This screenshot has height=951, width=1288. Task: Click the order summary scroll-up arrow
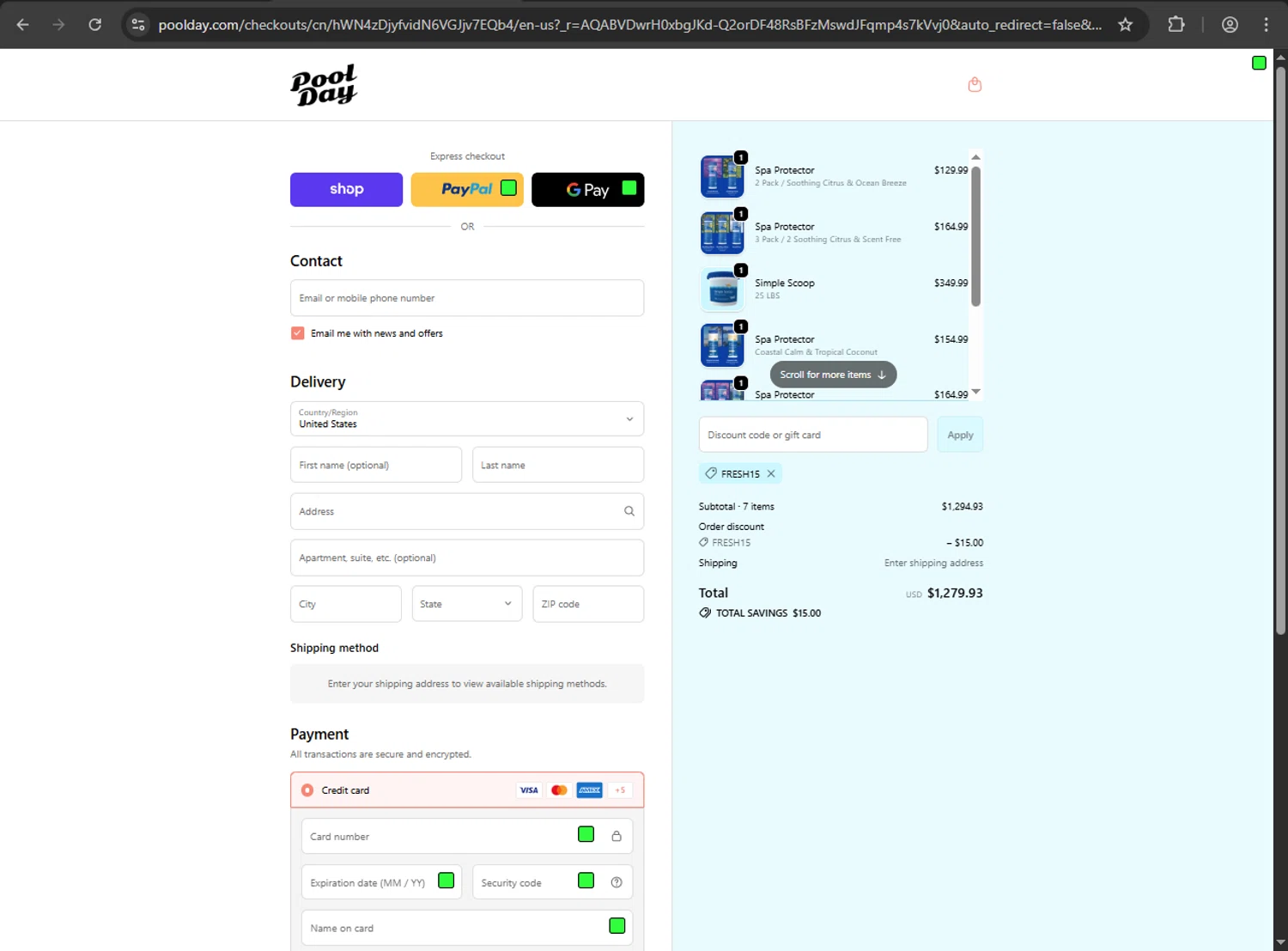tap(975, 157)
